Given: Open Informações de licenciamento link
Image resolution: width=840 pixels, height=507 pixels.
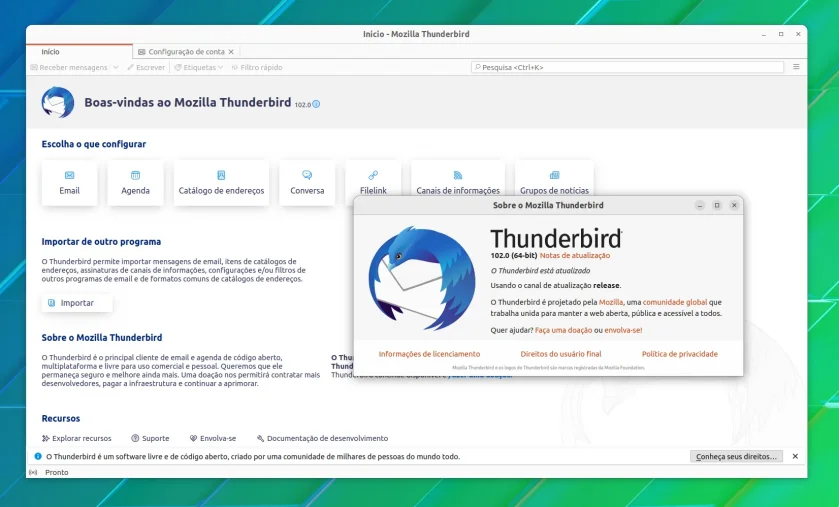Looking at the screenshot, I should click(429, 354).
